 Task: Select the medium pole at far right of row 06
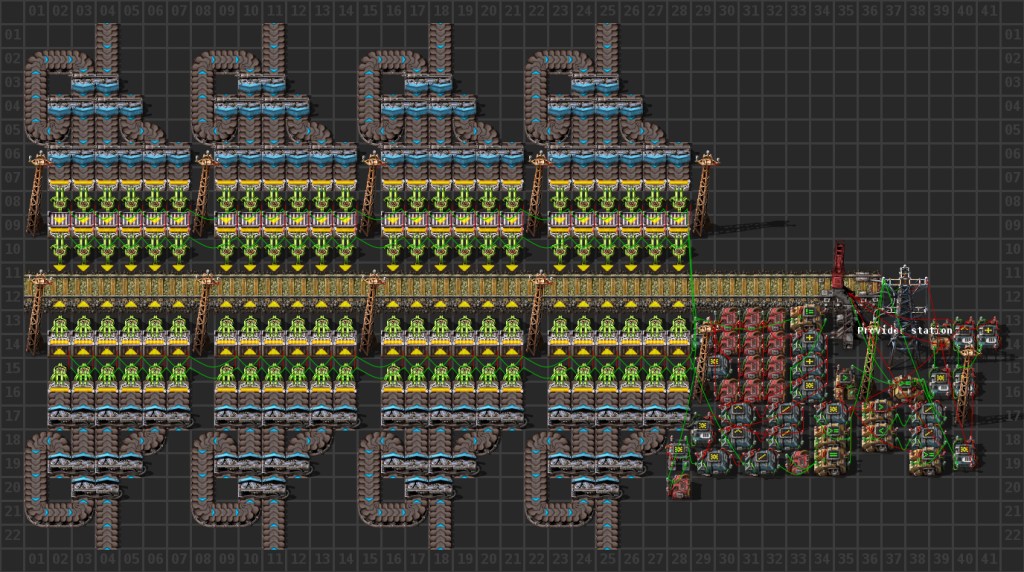[706, 195]
